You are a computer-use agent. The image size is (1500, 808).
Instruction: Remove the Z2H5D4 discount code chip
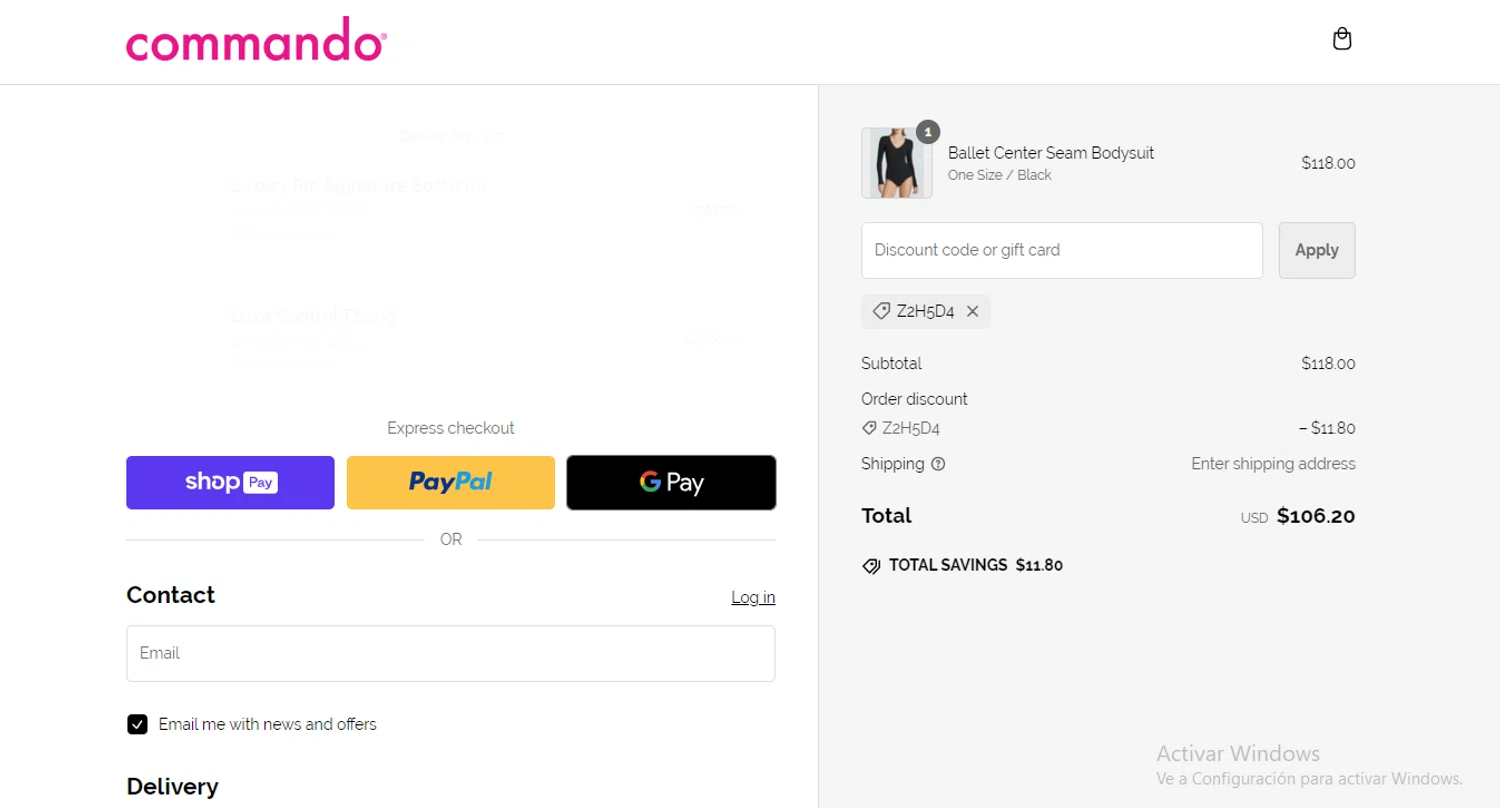(972, 312)
